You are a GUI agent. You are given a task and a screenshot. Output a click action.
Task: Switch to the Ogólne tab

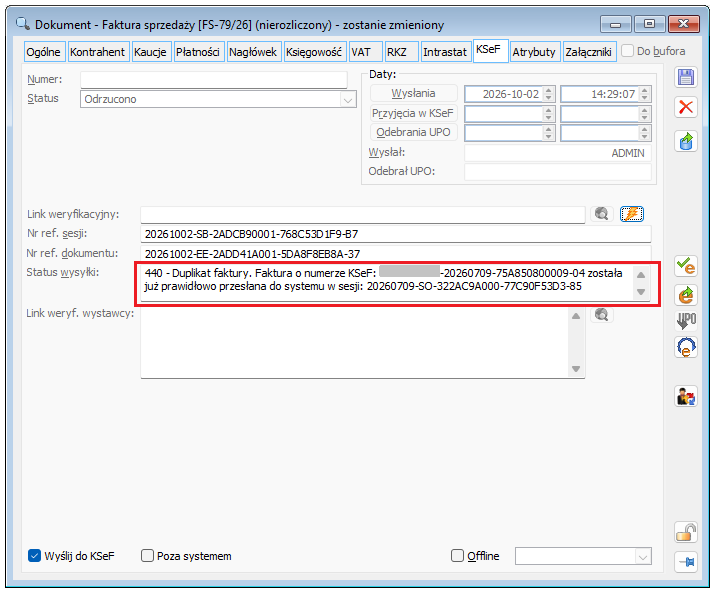coord(44,52)
